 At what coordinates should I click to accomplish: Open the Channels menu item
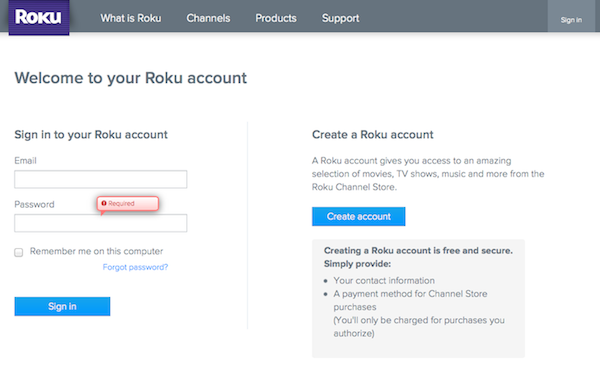tap(208, 18)
